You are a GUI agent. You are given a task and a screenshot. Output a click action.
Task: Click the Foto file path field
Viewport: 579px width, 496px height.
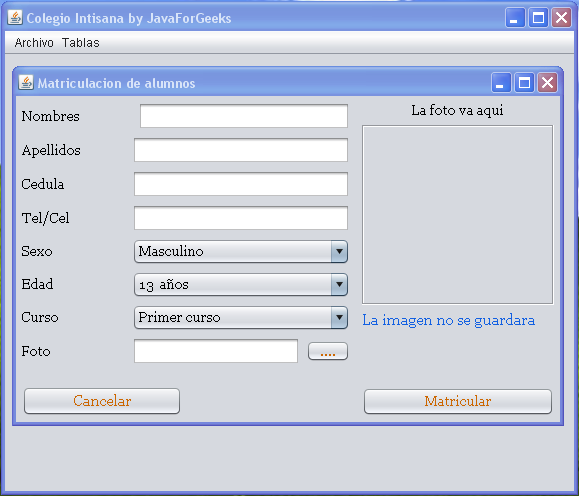tap(216, 351)
